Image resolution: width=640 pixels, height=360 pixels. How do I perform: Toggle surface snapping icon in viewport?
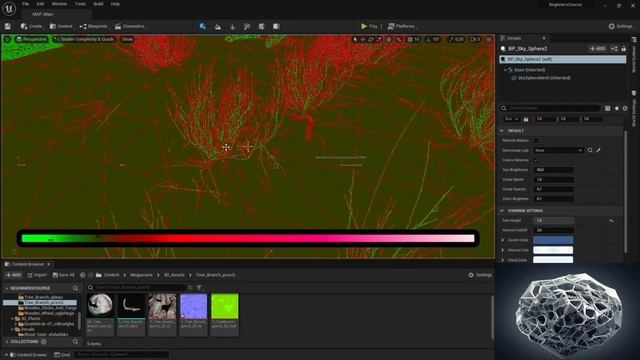coord(399,39)
